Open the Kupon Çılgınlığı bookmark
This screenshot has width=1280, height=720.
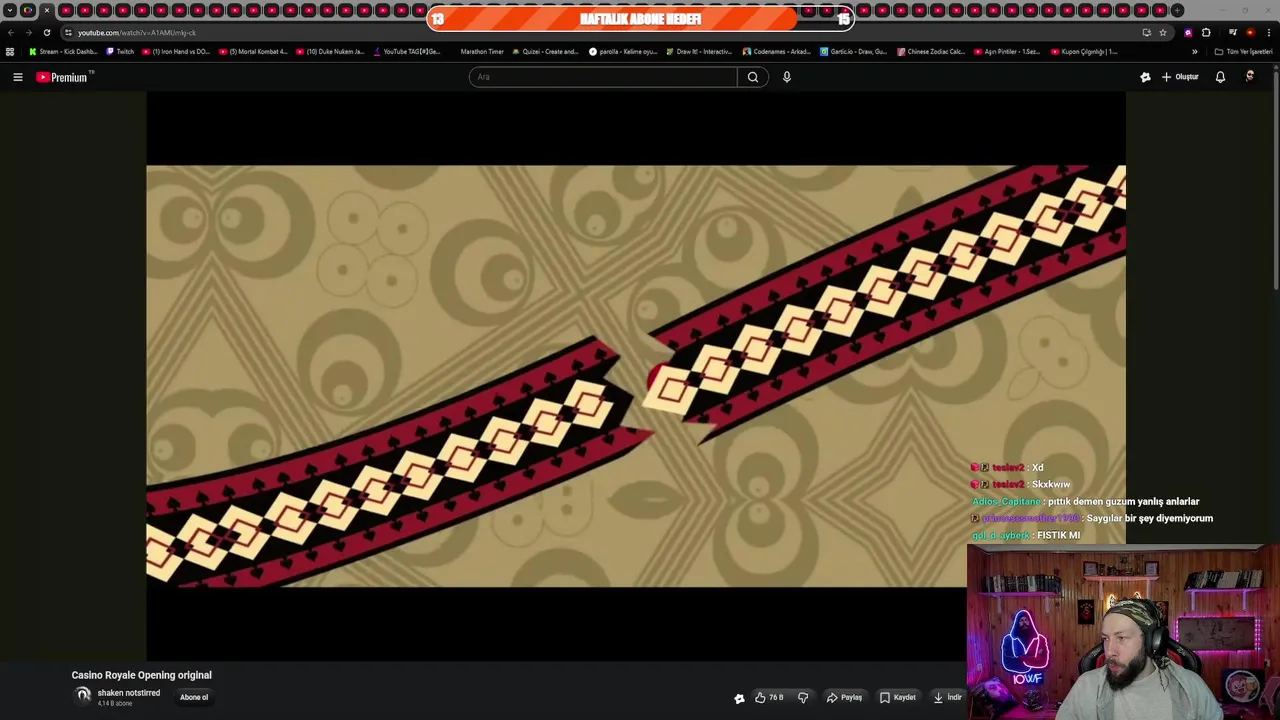pyautogui.click(x=1084, y=51)
